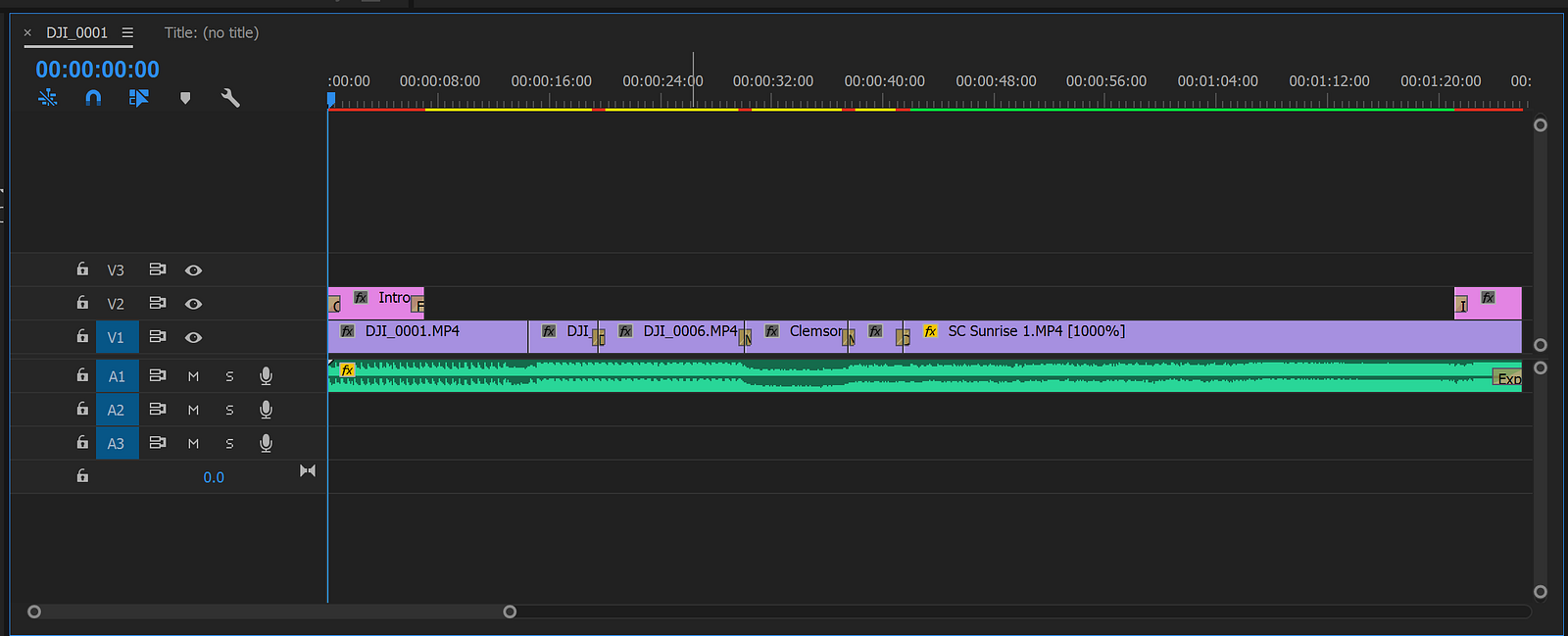Mute track A3

193,443
